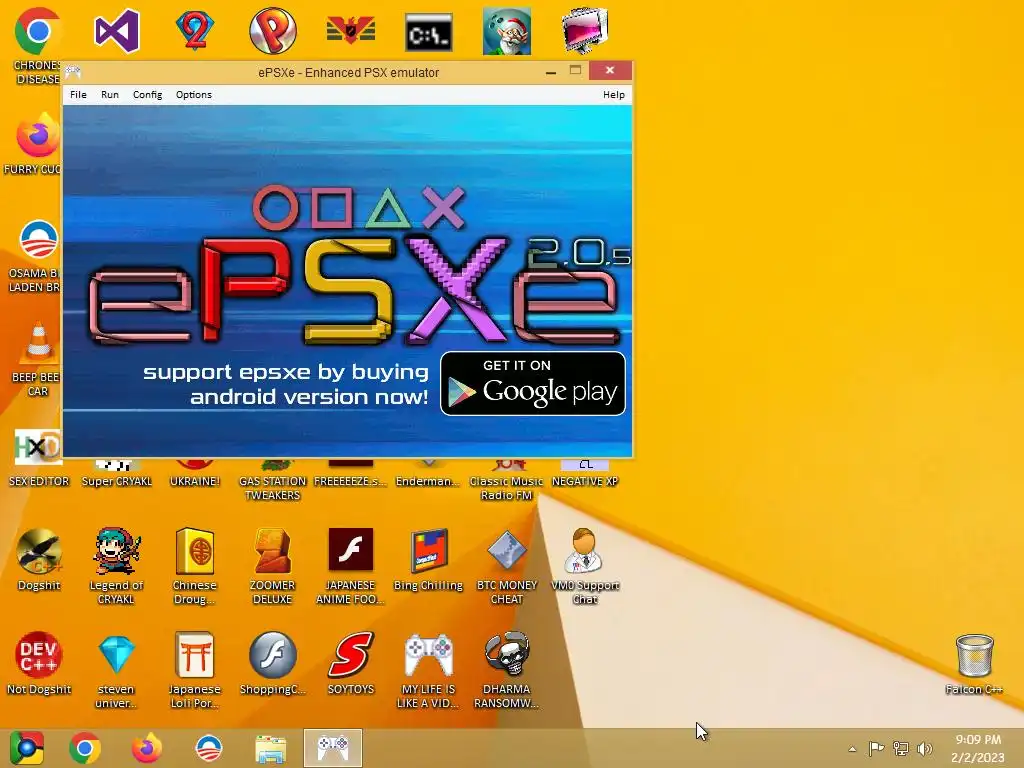Select the pink monitor desktop icon

pos(584,31)
